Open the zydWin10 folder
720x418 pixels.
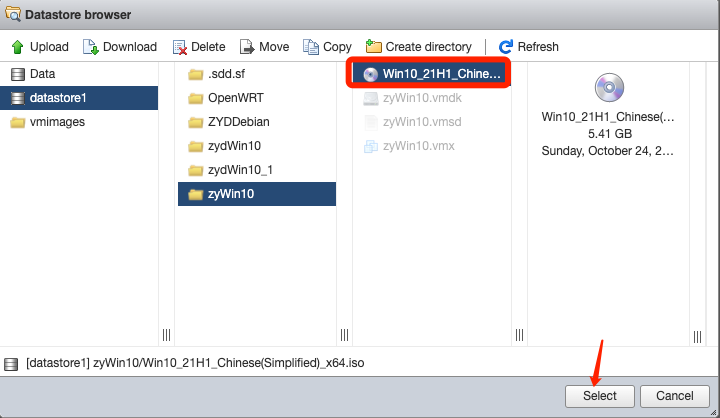click(257, 146)
